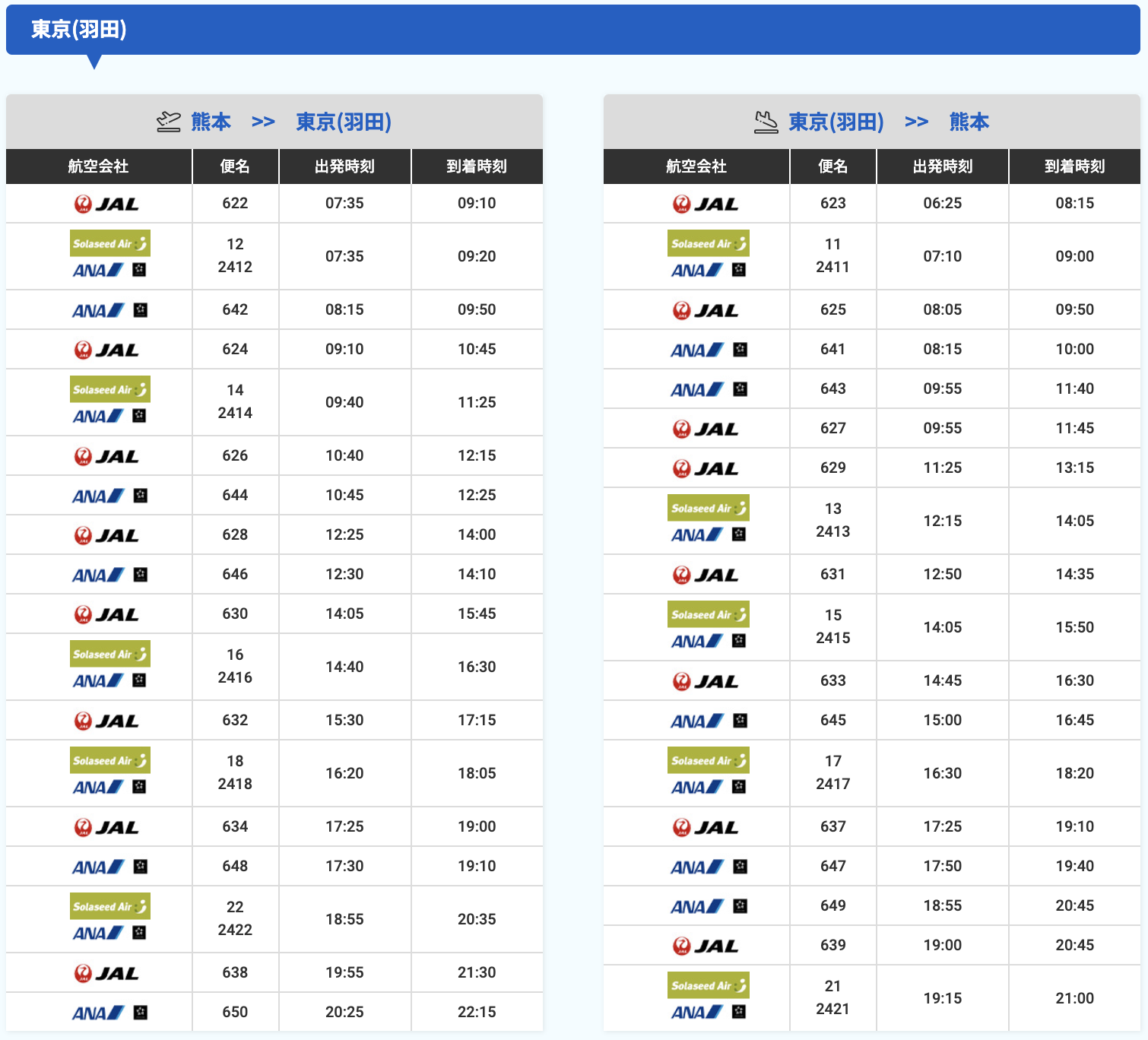Click the JAL logo for flight 630

106,614
